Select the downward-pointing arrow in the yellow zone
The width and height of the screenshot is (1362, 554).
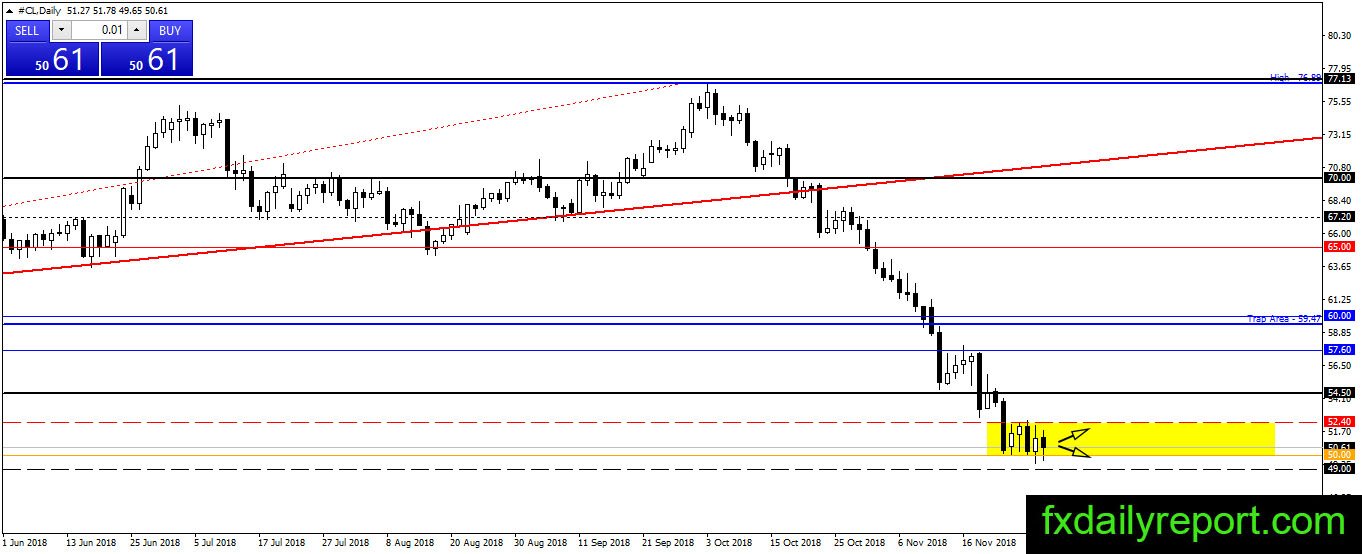pos(1075,451)
